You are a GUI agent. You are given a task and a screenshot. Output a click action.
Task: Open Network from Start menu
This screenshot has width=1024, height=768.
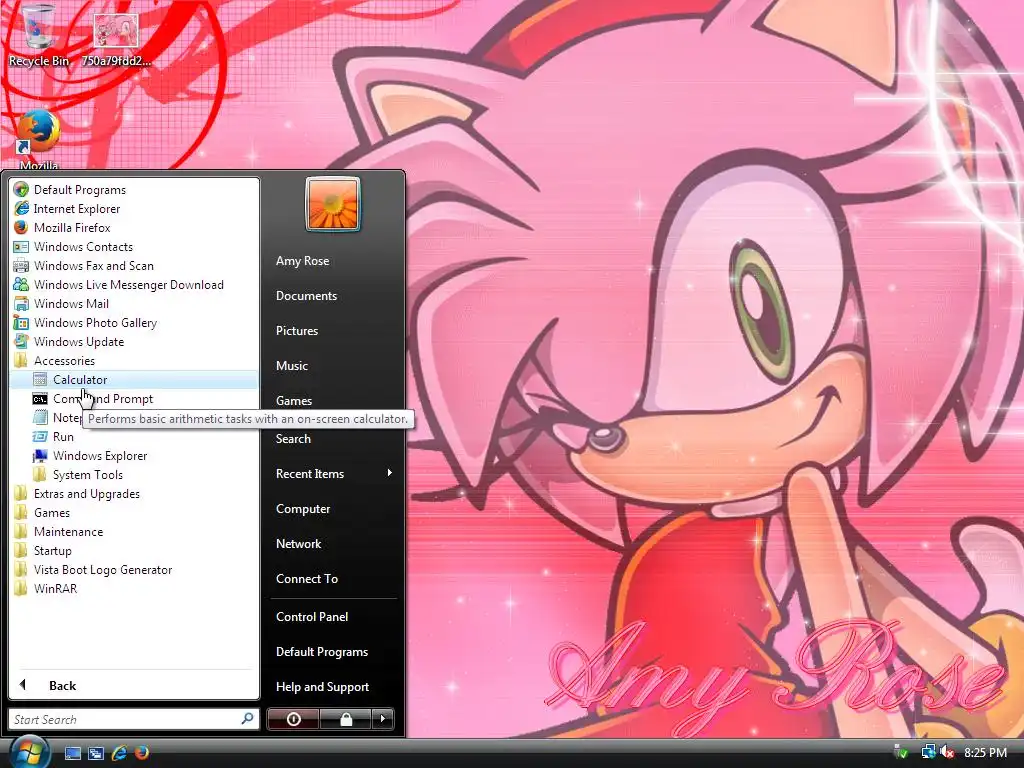click(x=298, y=543)
